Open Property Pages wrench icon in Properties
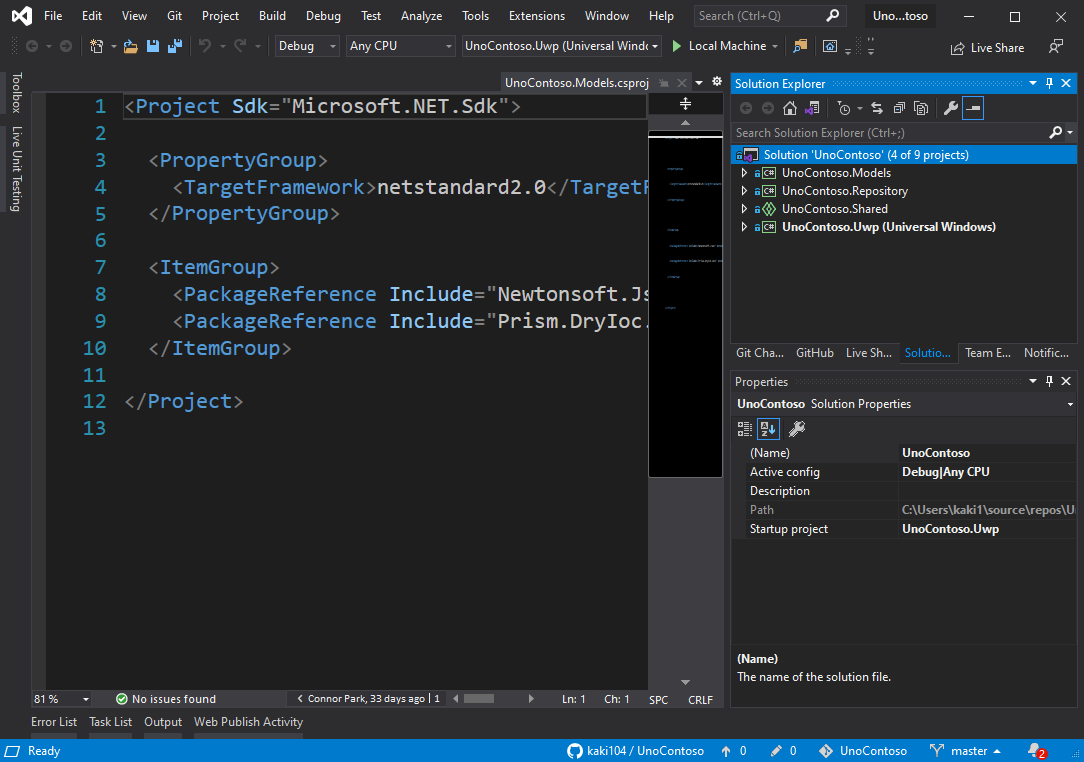Screen dimensions: 1084x762 tap(796, 429)
